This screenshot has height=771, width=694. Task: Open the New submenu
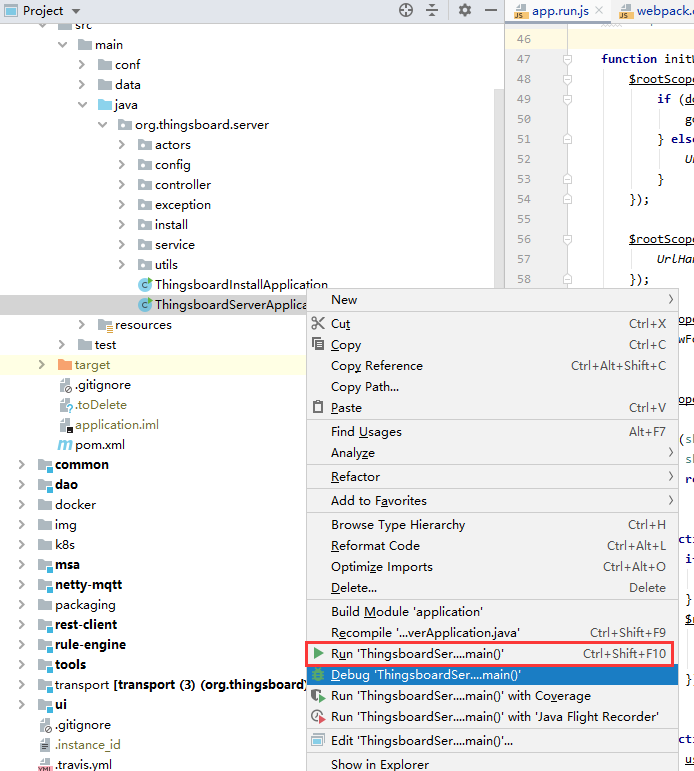click(x=492, y=300)
